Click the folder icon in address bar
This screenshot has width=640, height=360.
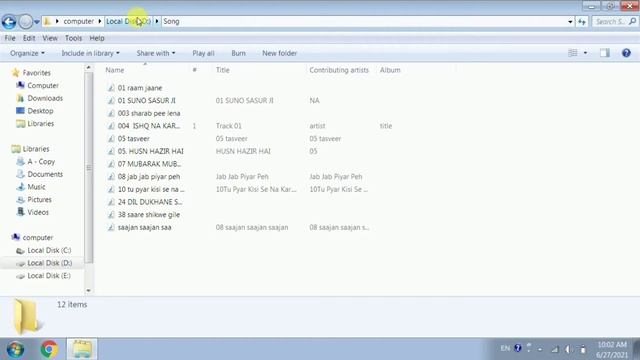coord(48,21)
